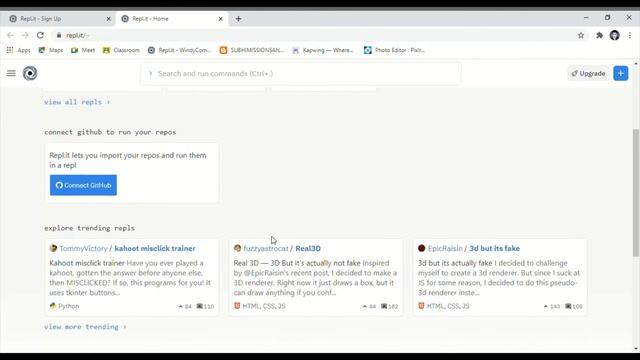640x360 pixels.
Task: Click the address bar URL
Action: [78, 36]
